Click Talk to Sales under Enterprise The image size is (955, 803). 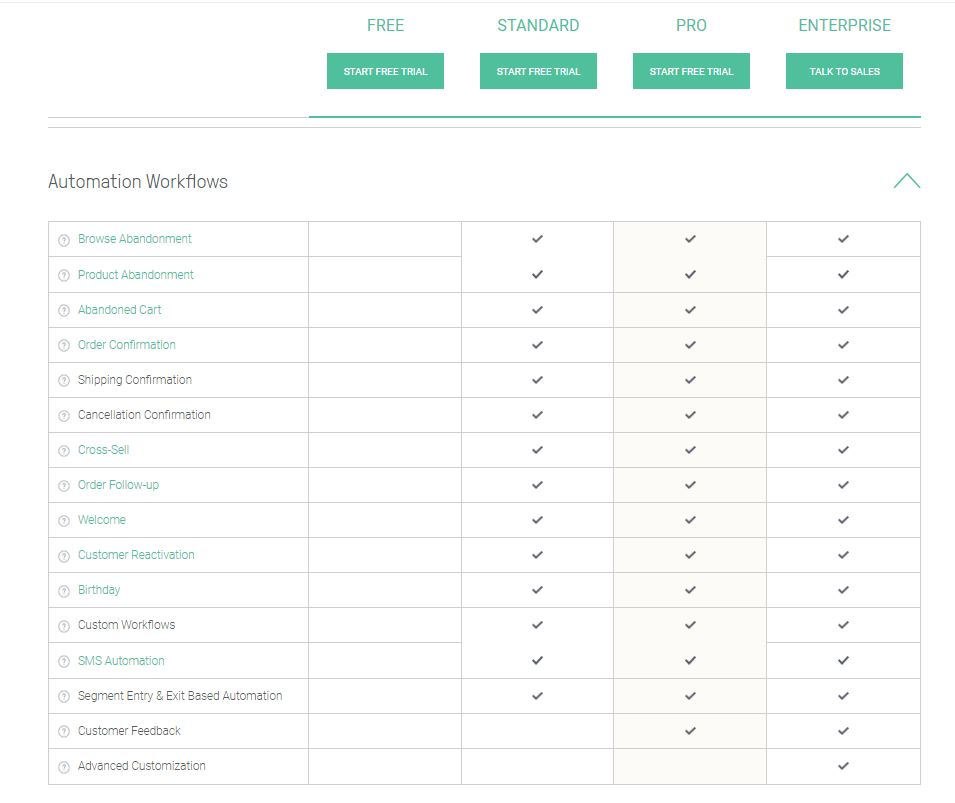pos(844,72)
